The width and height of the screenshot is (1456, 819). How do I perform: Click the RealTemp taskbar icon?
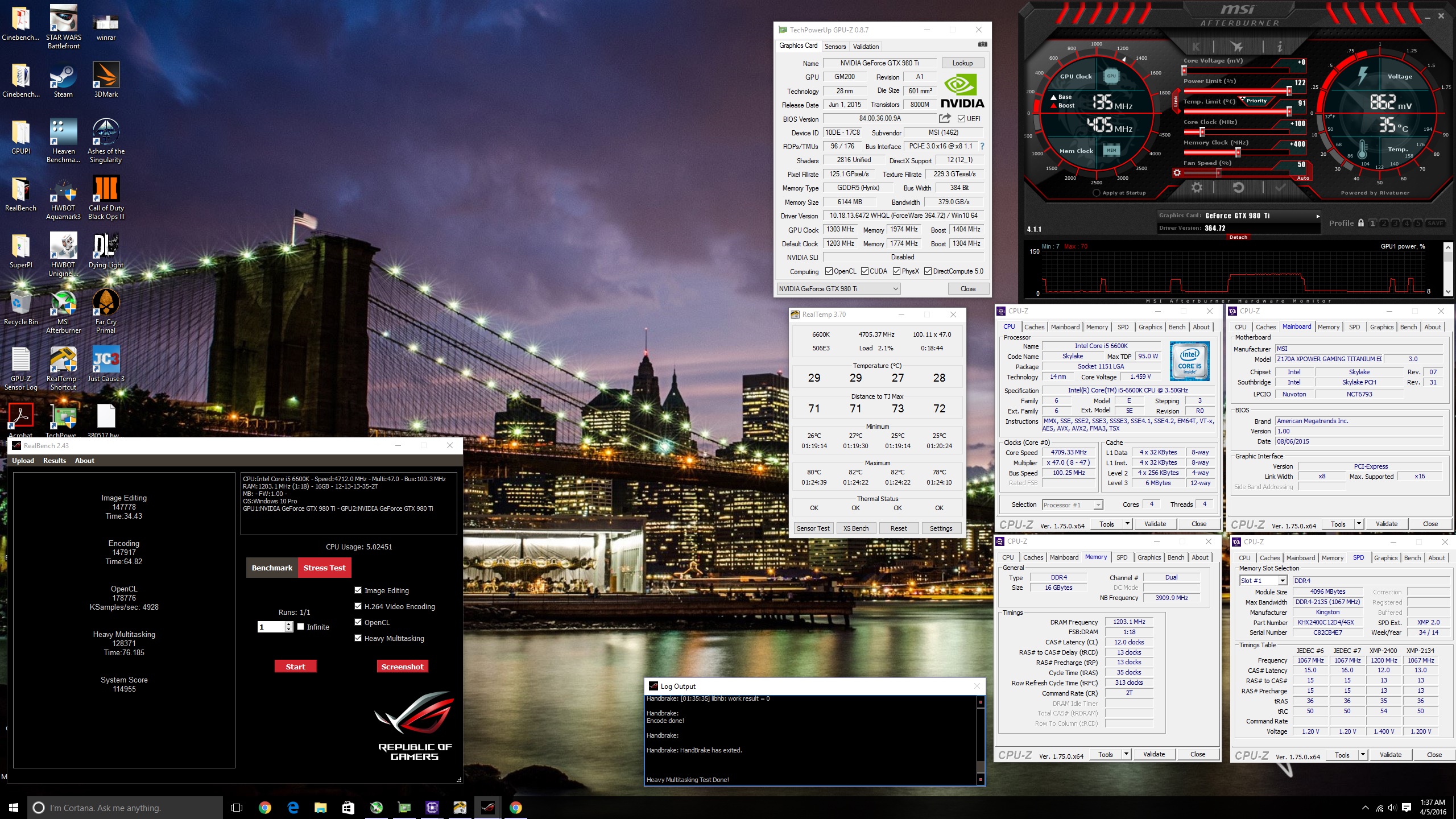[x=460, y=808]
